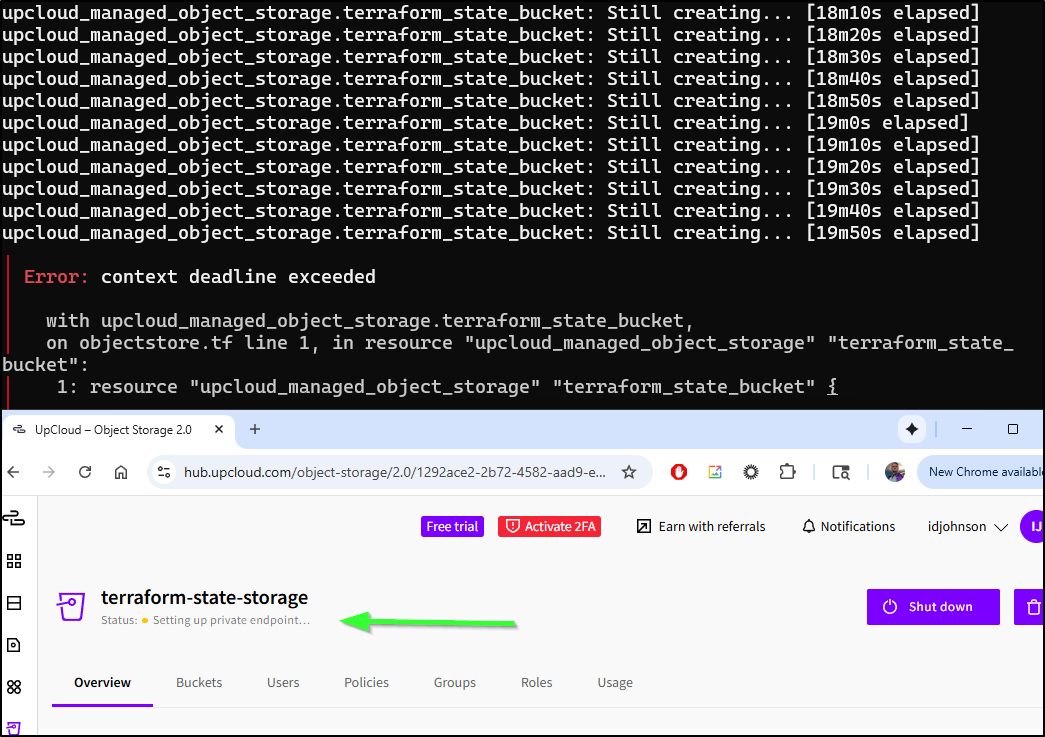The width and height of the screenshot is (1045, 737).
Task: Open the servers icon in sidebar
Action: 14,603
